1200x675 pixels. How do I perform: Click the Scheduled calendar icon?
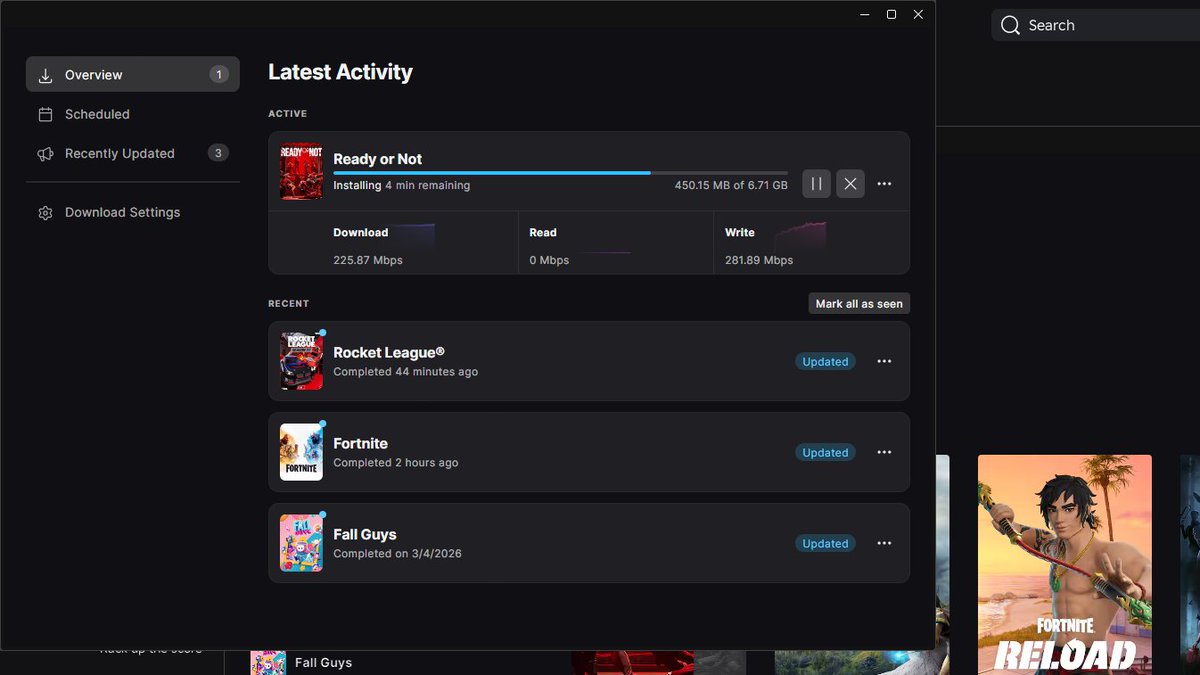click(x=45, y=114)
